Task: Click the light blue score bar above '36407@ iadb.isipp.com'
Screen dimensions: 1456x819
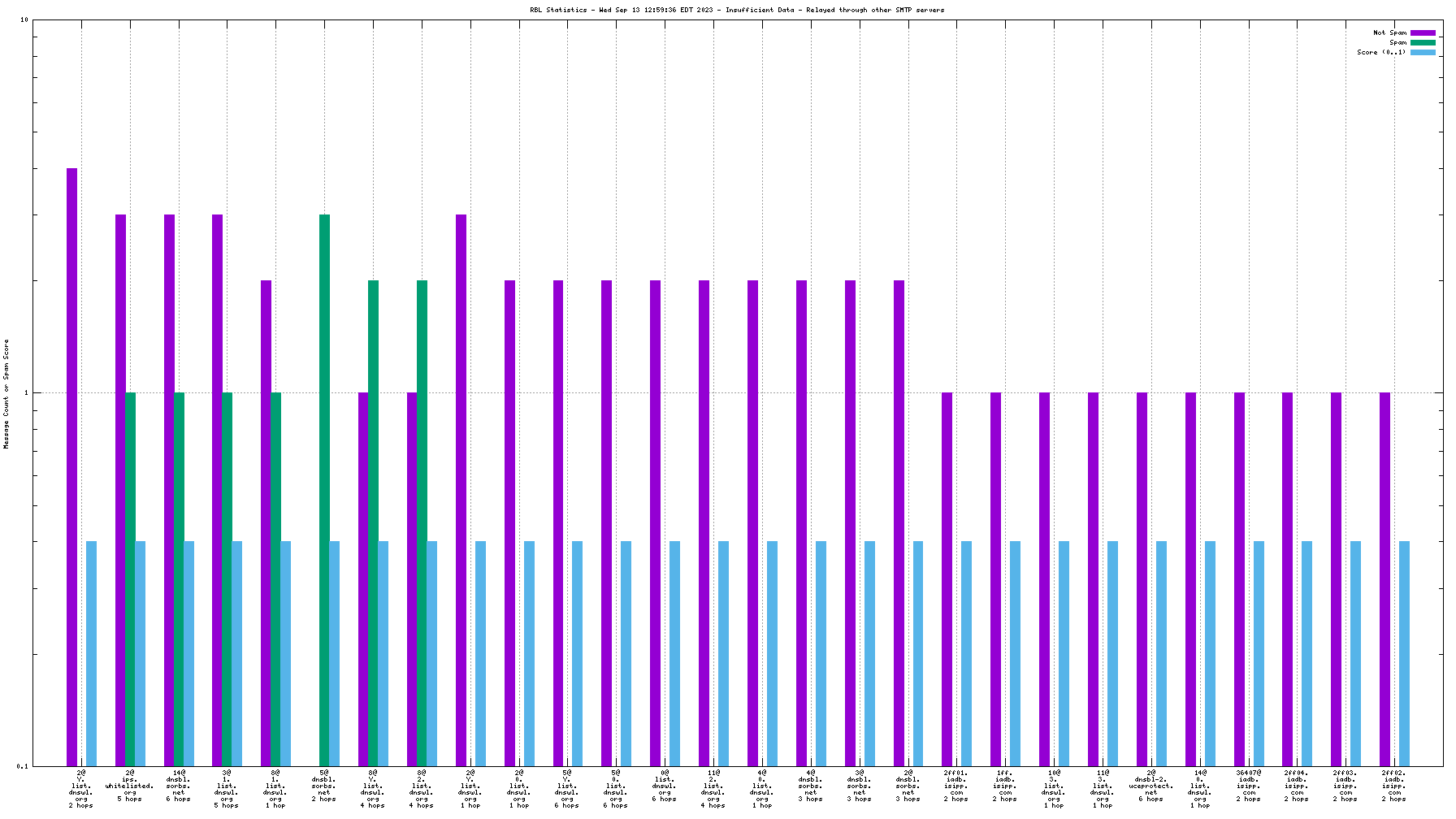Action: [x=1259, y=653]
